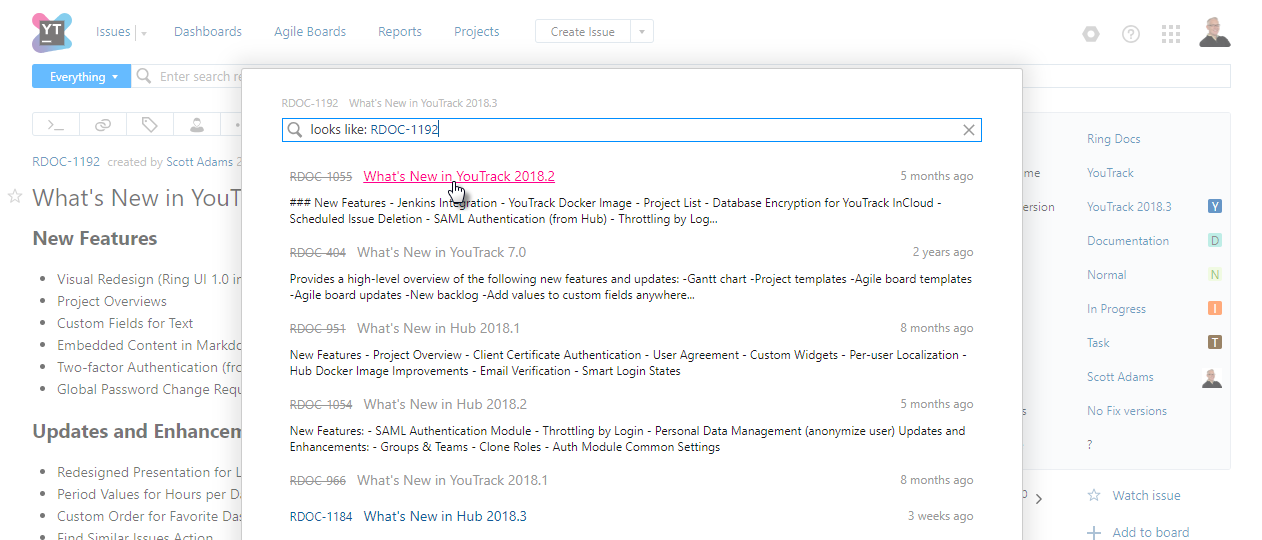Open issue ID RDOC-951
The image size is (1262, 540).
pyautogui.click(x=318, y=329)
